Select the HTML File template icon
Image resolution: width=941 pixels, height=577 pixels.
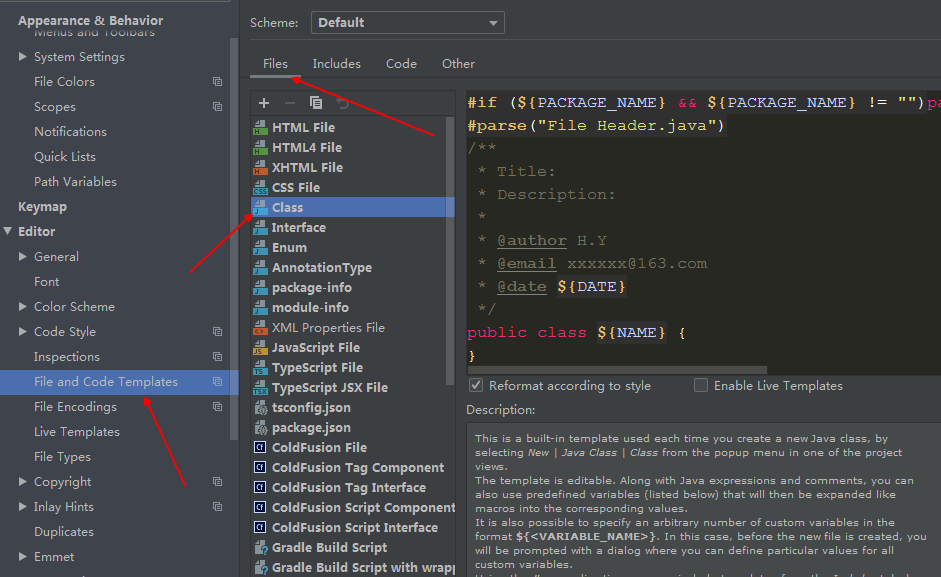point(260,127)
